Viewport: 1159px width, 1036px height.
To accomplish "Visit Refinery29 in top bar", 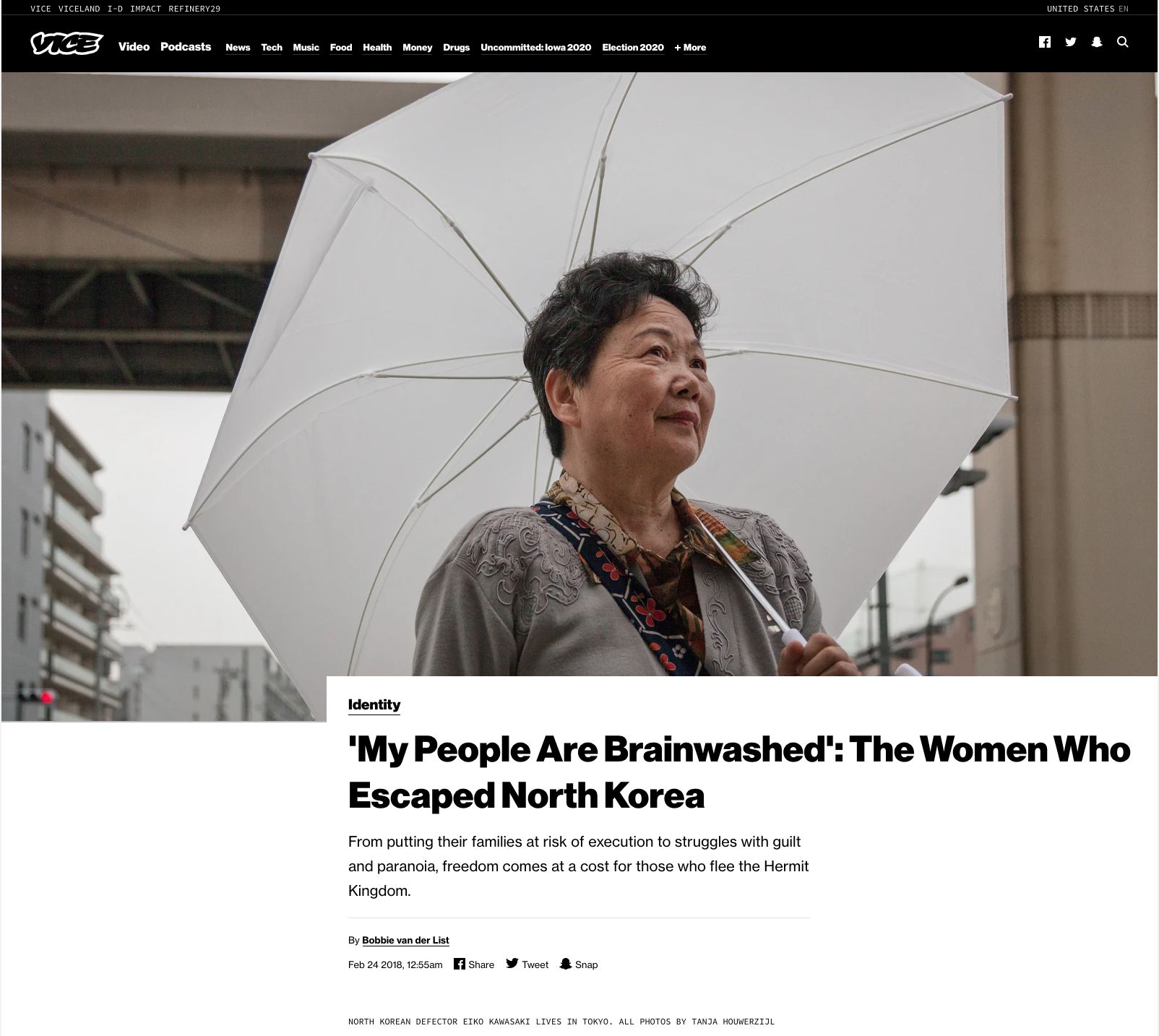I will point(194,9).
